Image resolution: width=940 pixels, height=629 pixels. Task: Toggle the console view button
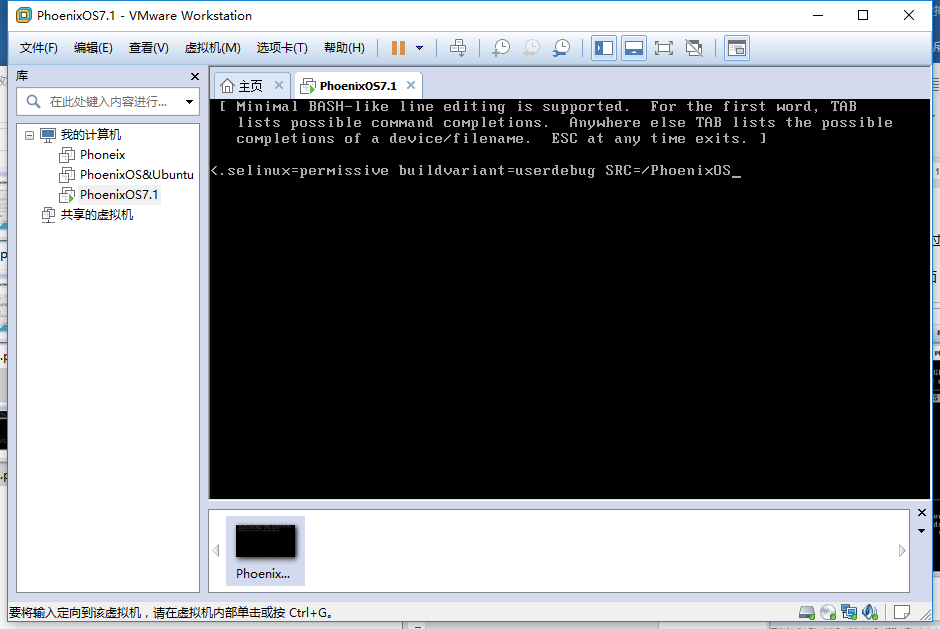(737, 48)
